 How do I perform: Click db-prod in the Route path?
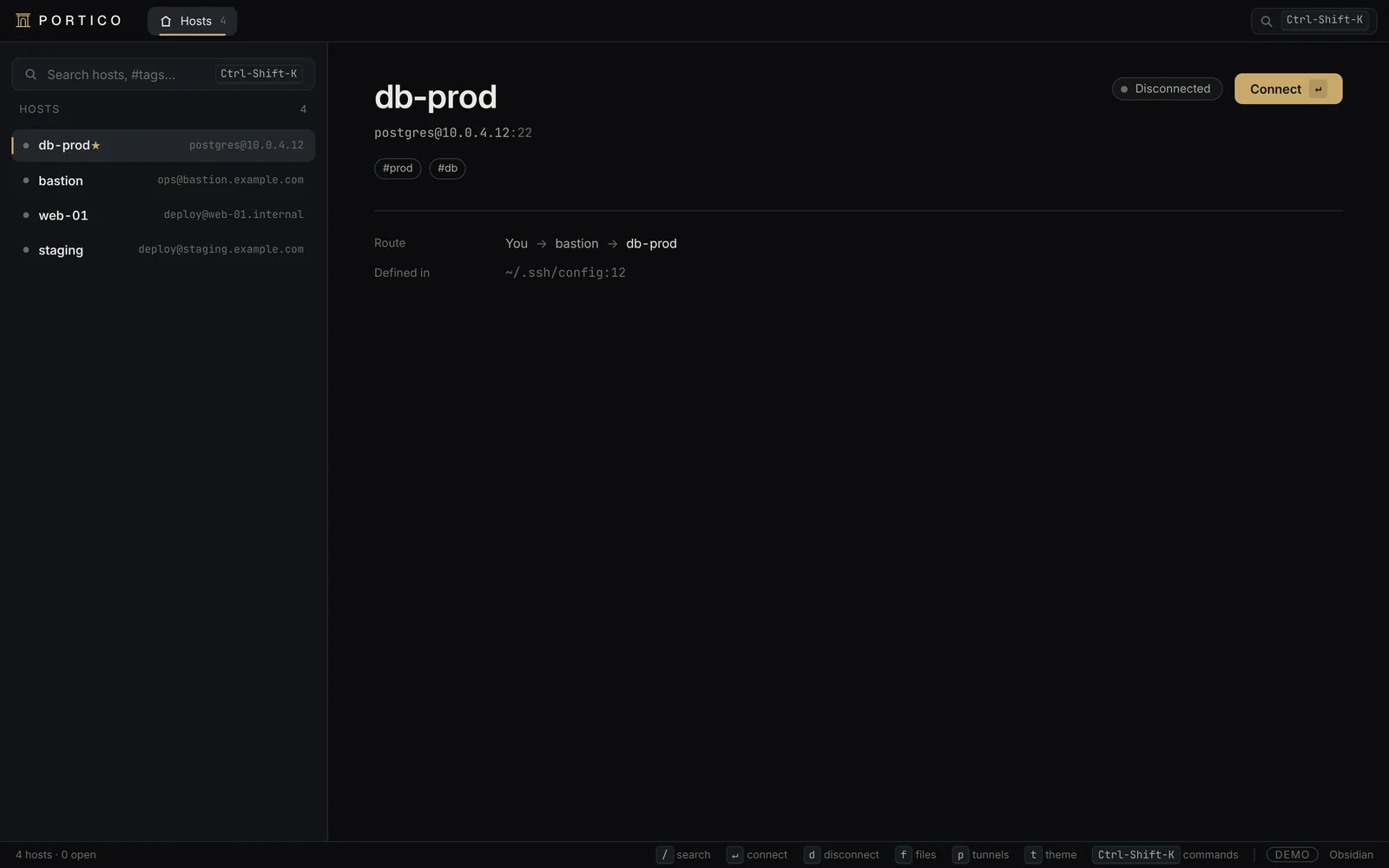pos(651,244)
